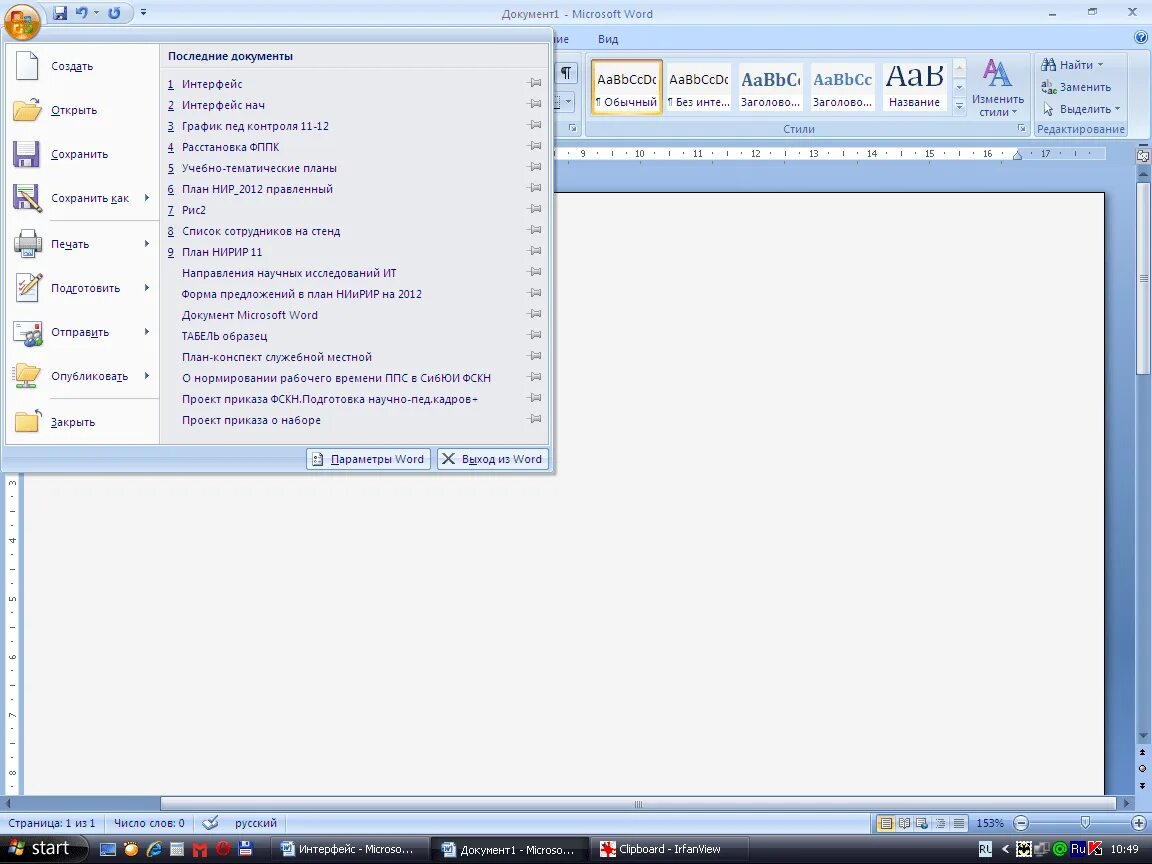Click the Save icon in quick access toolbar
Viewport: 1152px width, 864px height.
point(60,13)
